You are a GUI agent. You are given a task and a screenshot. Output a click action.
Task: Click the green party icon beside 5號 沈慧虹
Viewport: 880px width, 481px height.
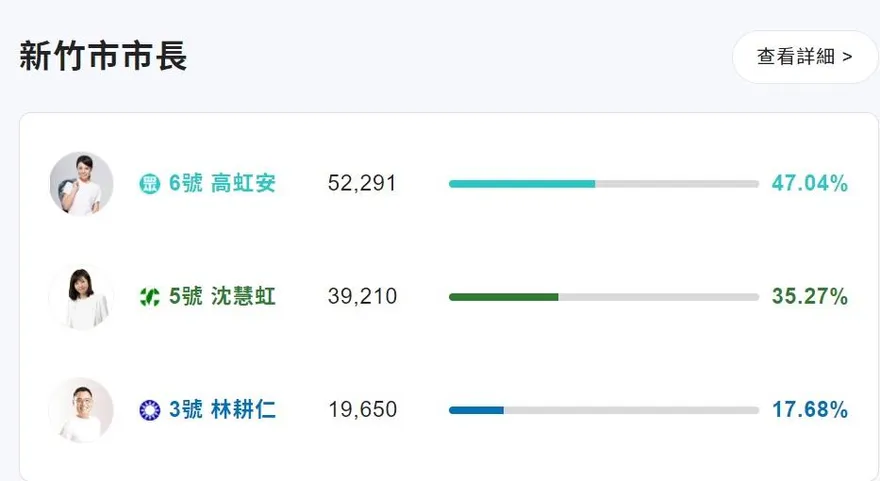(149, 297)
